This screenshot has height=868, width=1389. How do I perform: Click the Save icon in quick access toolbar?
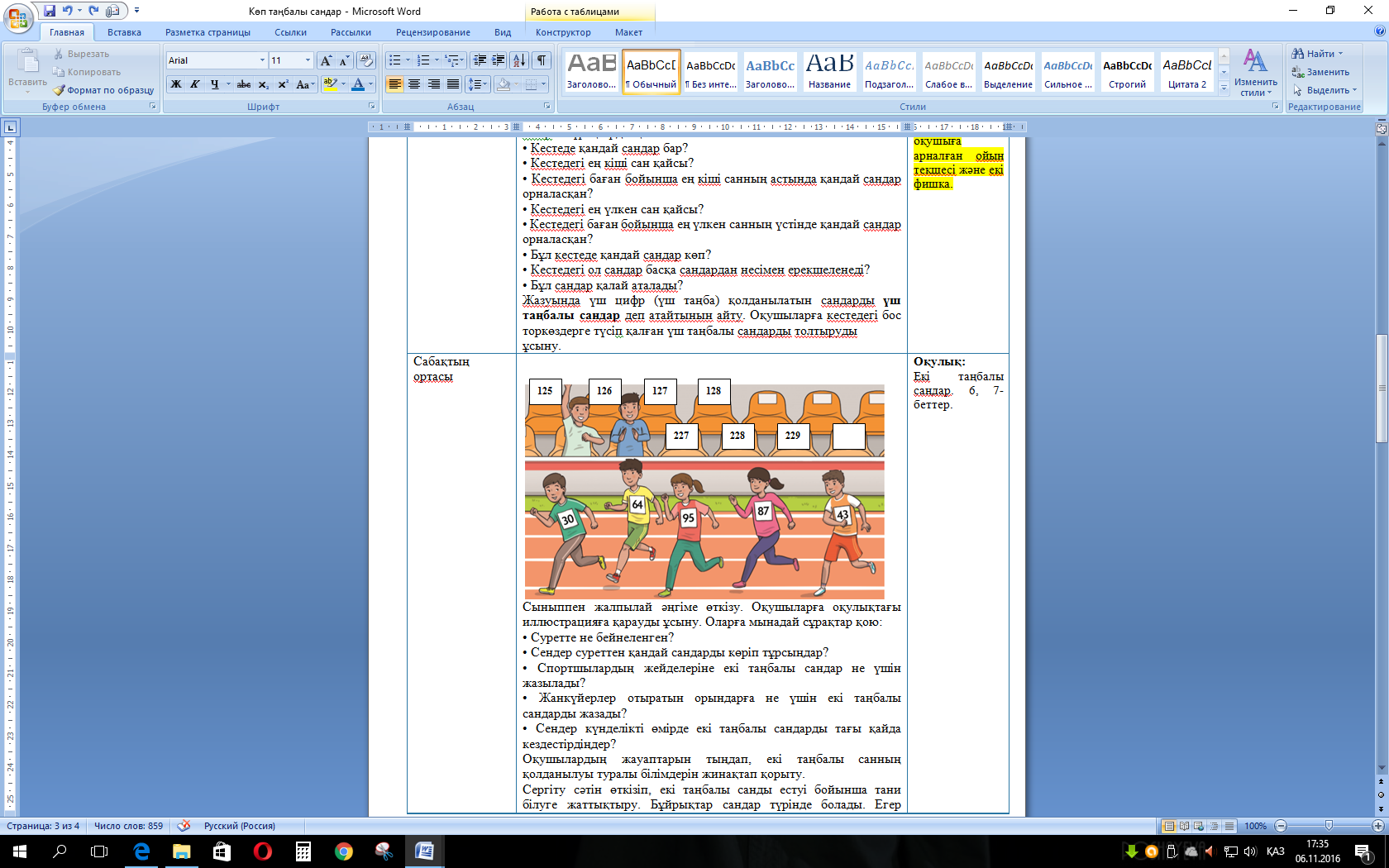click(50, 11)
